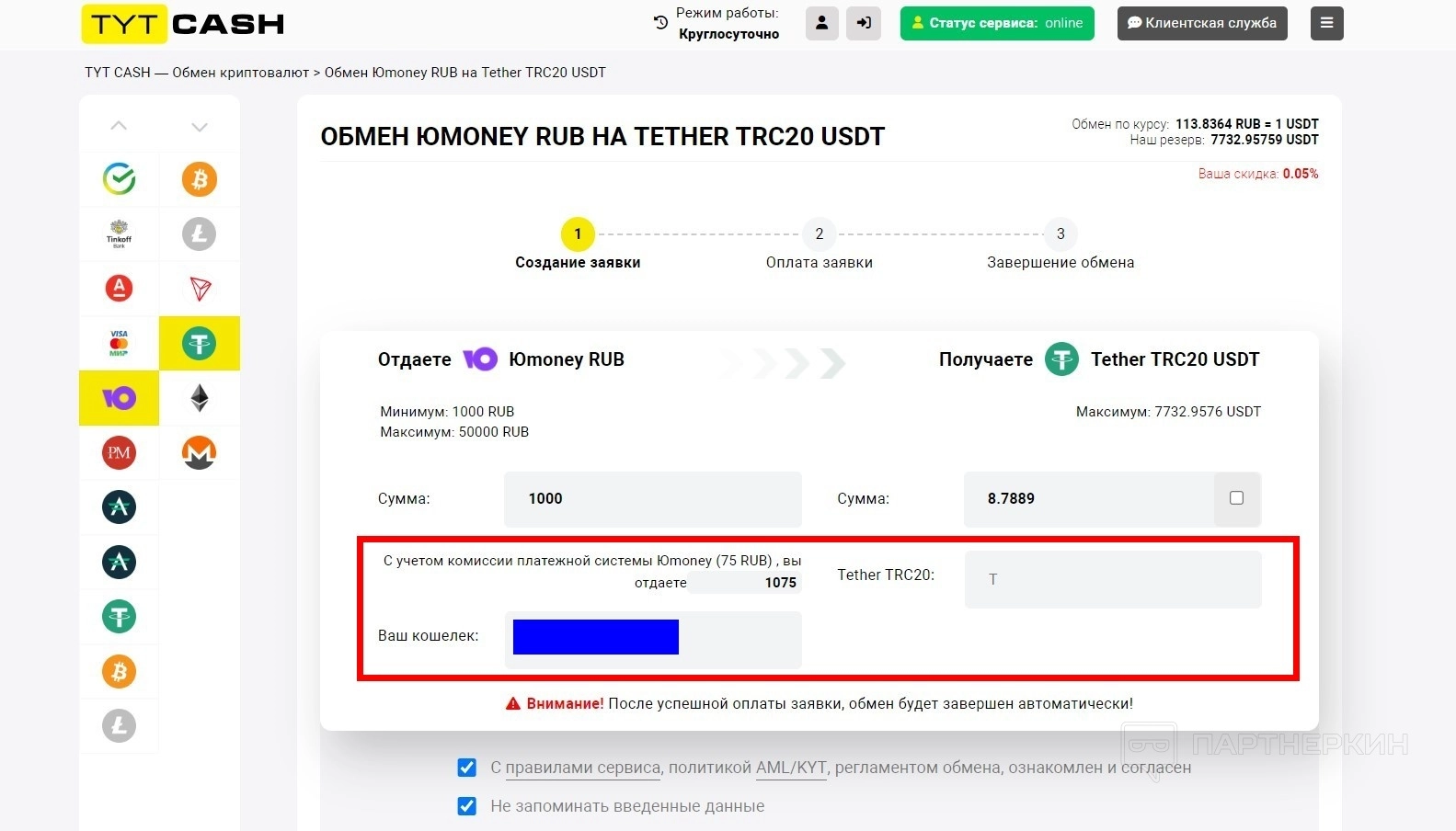Choose Bitcoin in the receive-currency column
This screenshot has height=831, width=1456.
(x=200, y=179)
